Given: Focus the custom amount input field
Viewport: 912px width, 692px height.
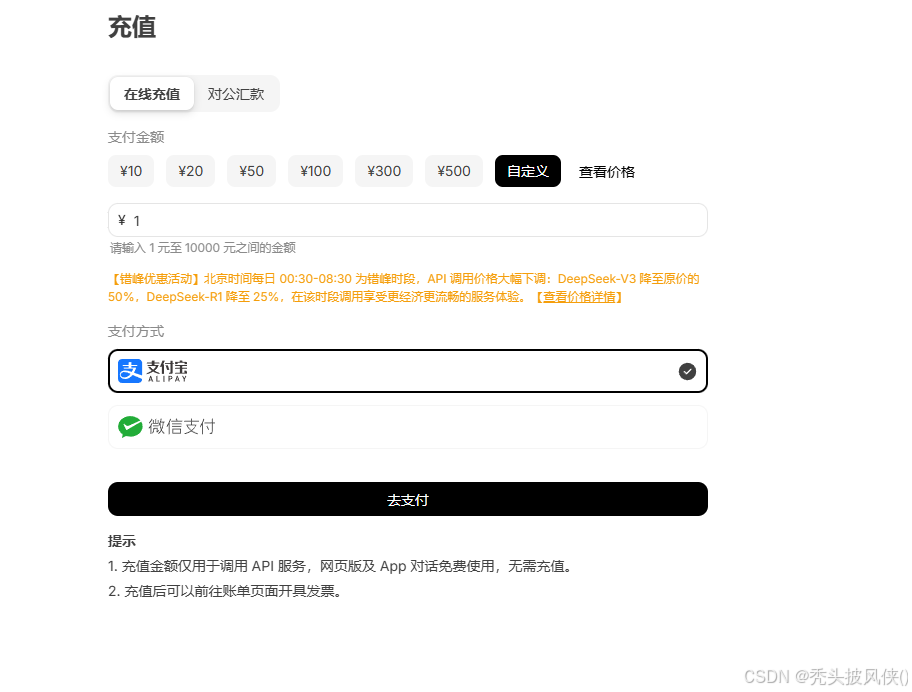Looking at the screenshot, I should pos(408,220).
